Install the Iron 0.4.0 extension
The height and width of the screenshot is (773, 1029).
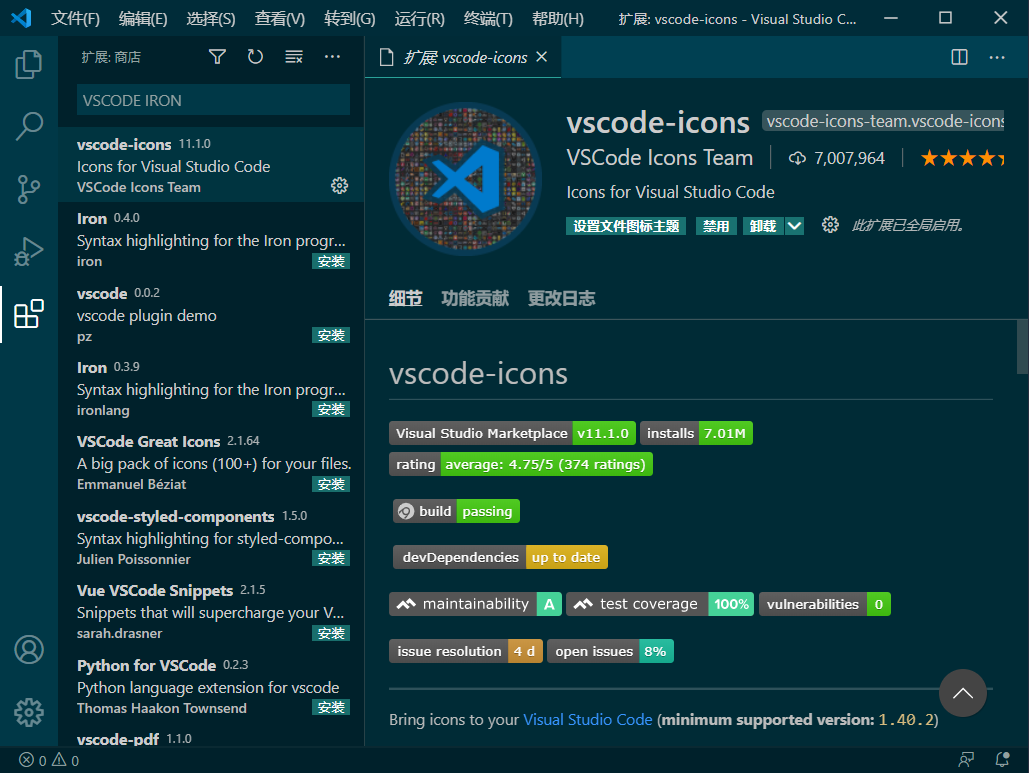(x=331, y=261)
